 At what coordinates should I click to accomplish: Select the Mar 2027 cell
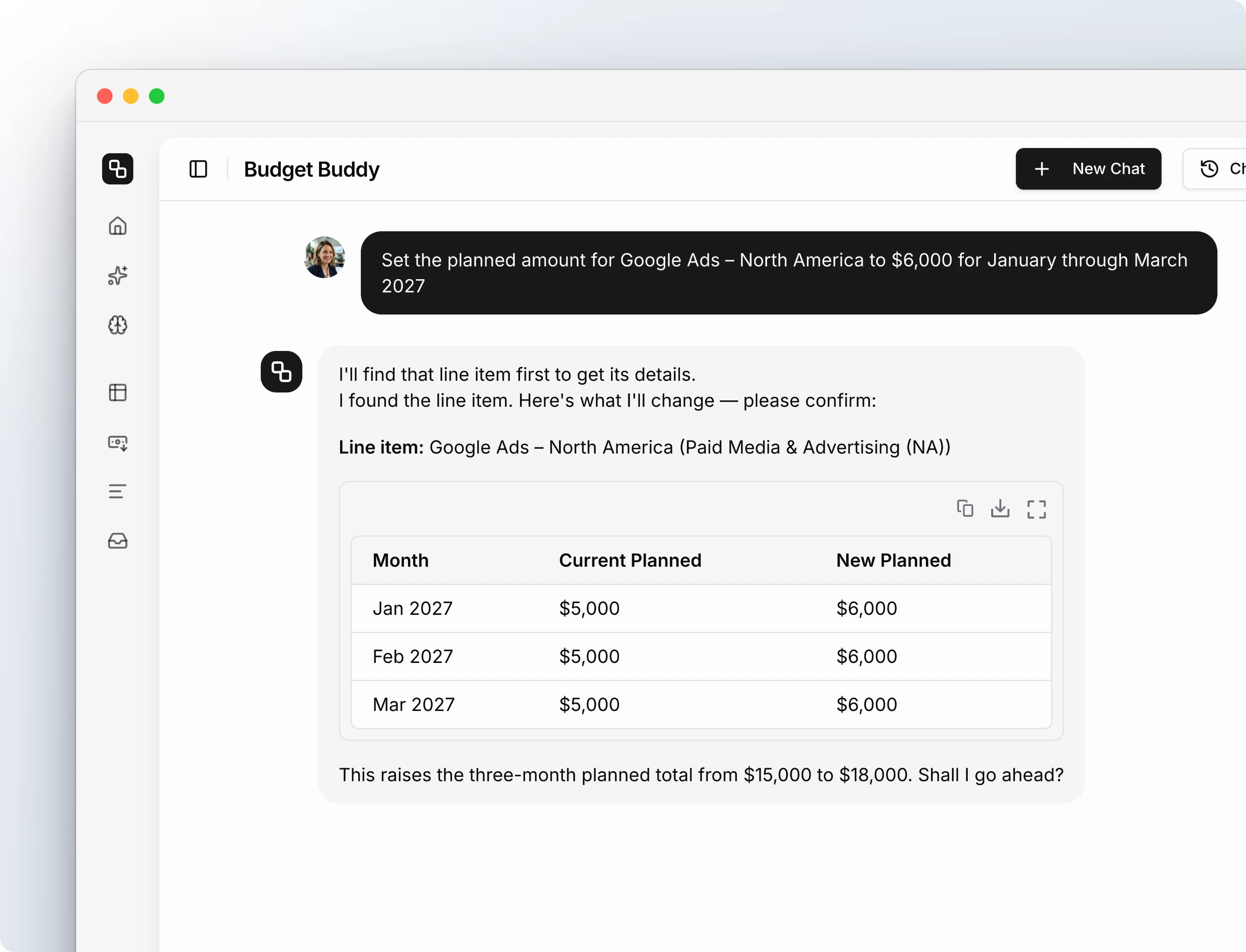pos(413,704)
